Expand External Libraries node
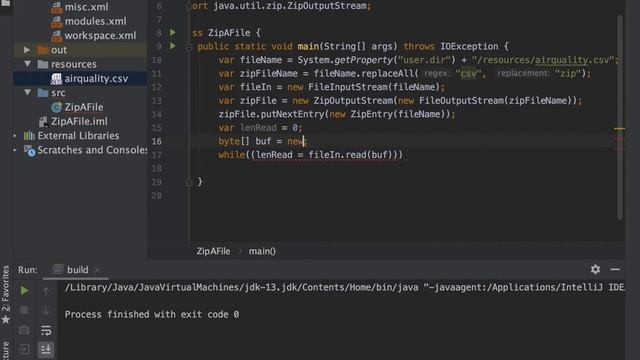Viewport: 640px width, 360px height. [x=15, y=136]
